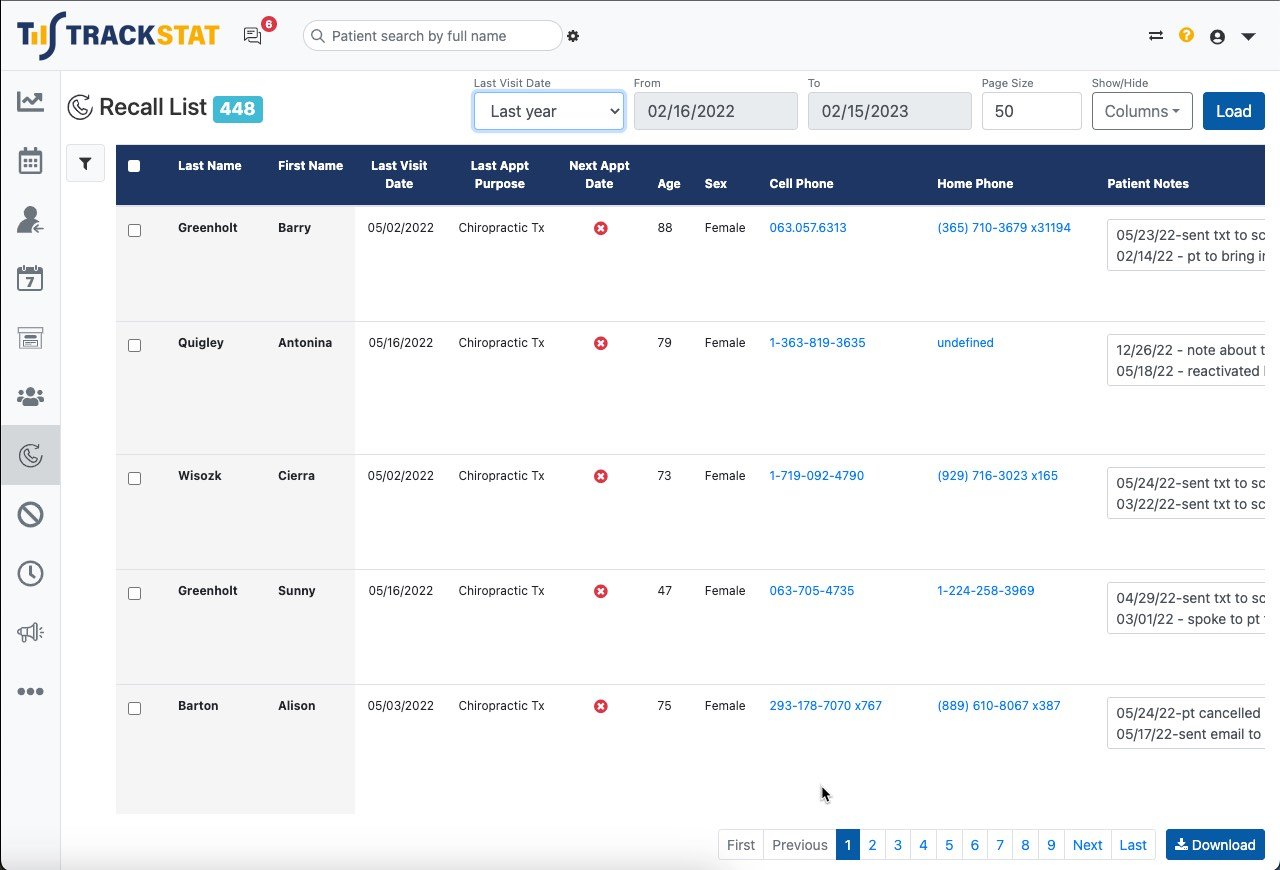Check the checkbox next to Barry Greenholt
The image size is (1280, 870).
point(135,230)
